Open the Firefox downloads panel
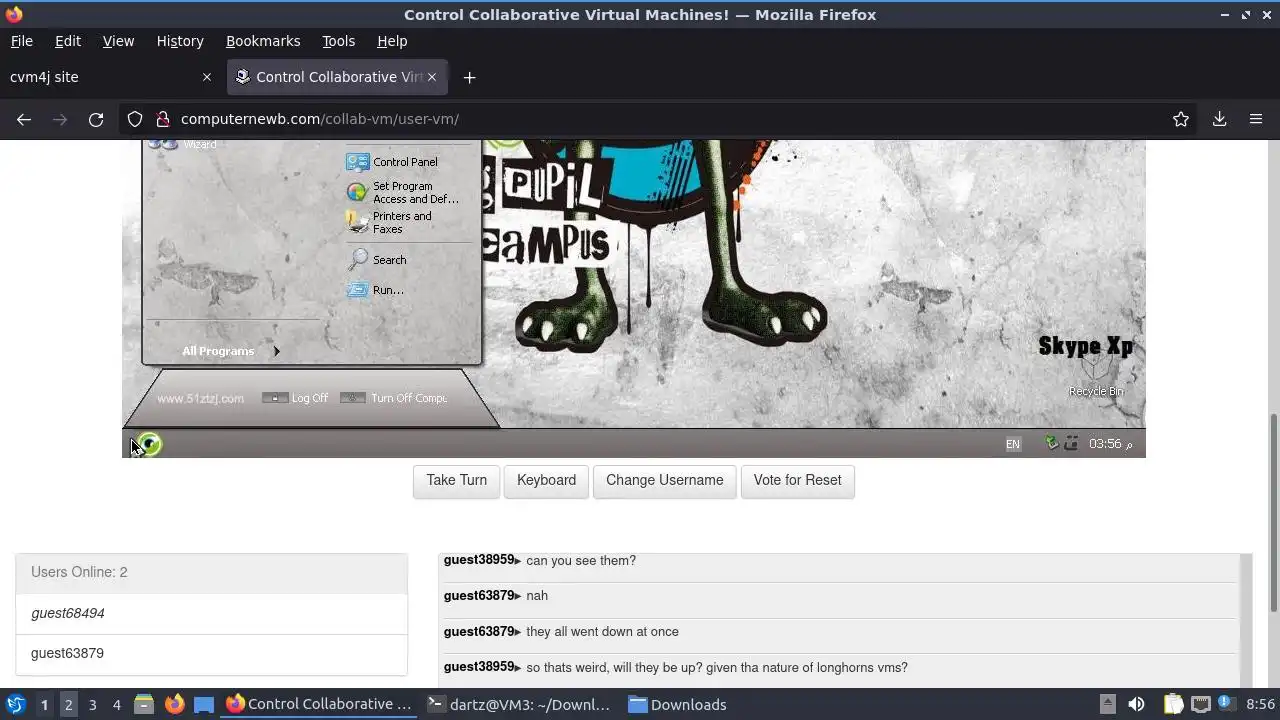The width and height of the screenshot is (1280, 720). [1219, 119]
